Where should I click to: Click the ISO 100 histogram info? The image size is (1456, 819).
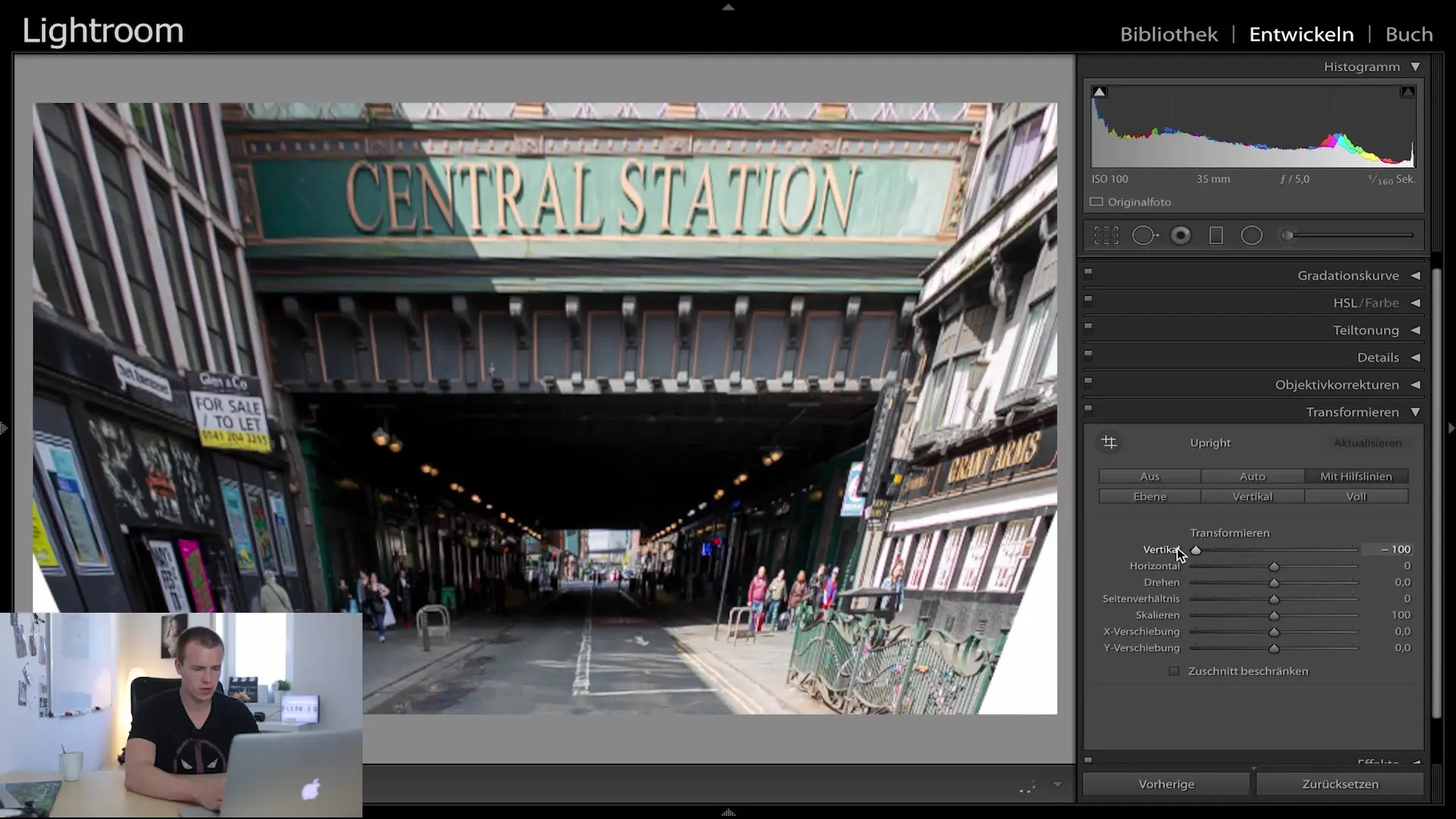click(1109, 179)
